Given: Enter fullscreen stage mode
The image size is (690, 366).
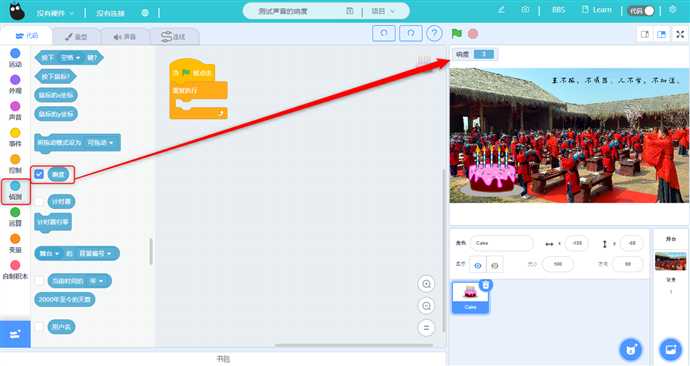Looking at the screenshot, I should [x=680, y=34].
